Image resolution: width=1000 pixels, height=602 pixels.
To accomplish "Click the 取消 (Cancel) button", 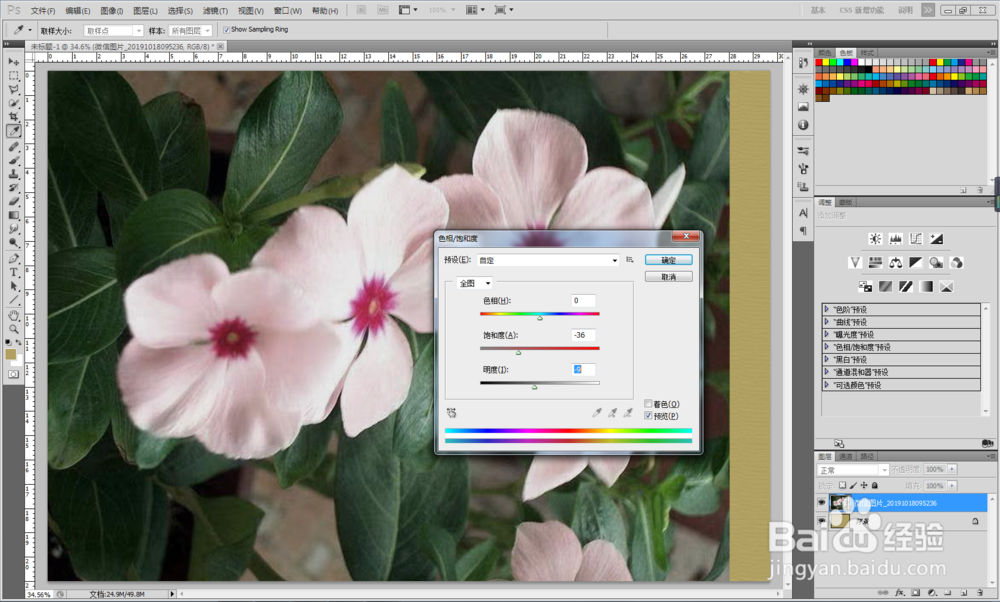I will point(668,277).
